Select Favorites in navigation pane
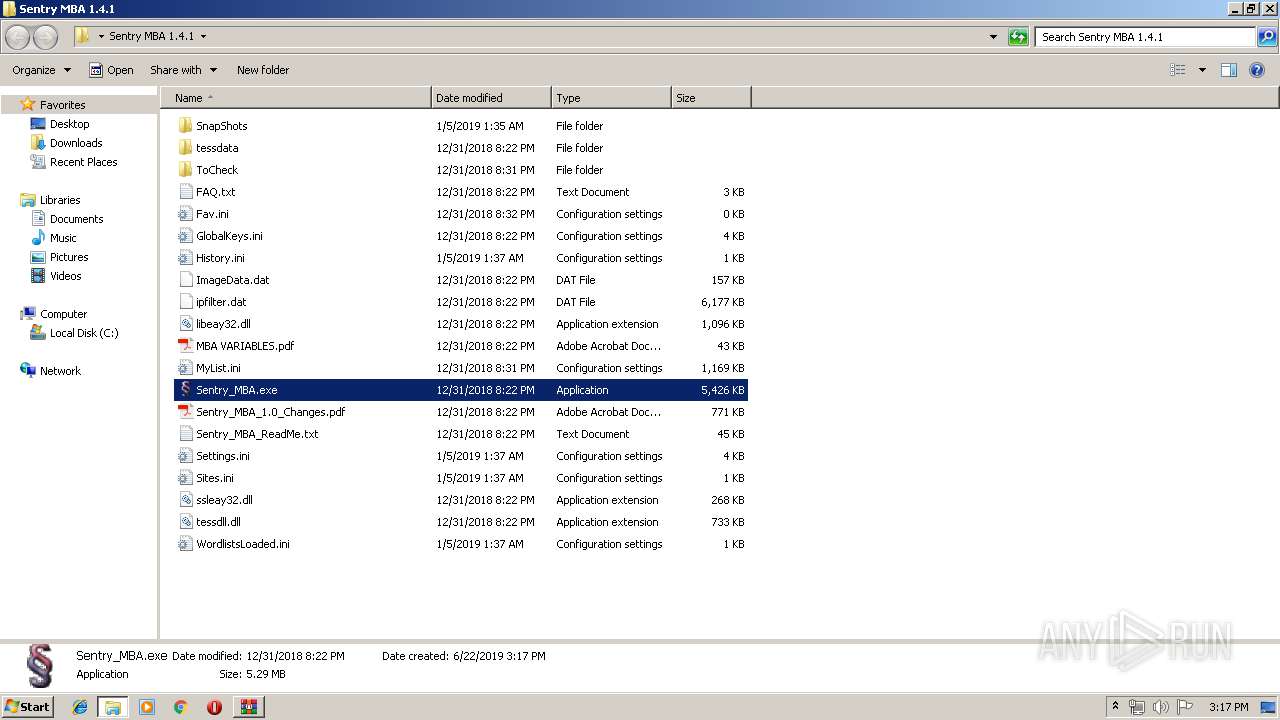The width and height of the screenshot is (1280, 720). pyautogui.click(x=62, y=105)
